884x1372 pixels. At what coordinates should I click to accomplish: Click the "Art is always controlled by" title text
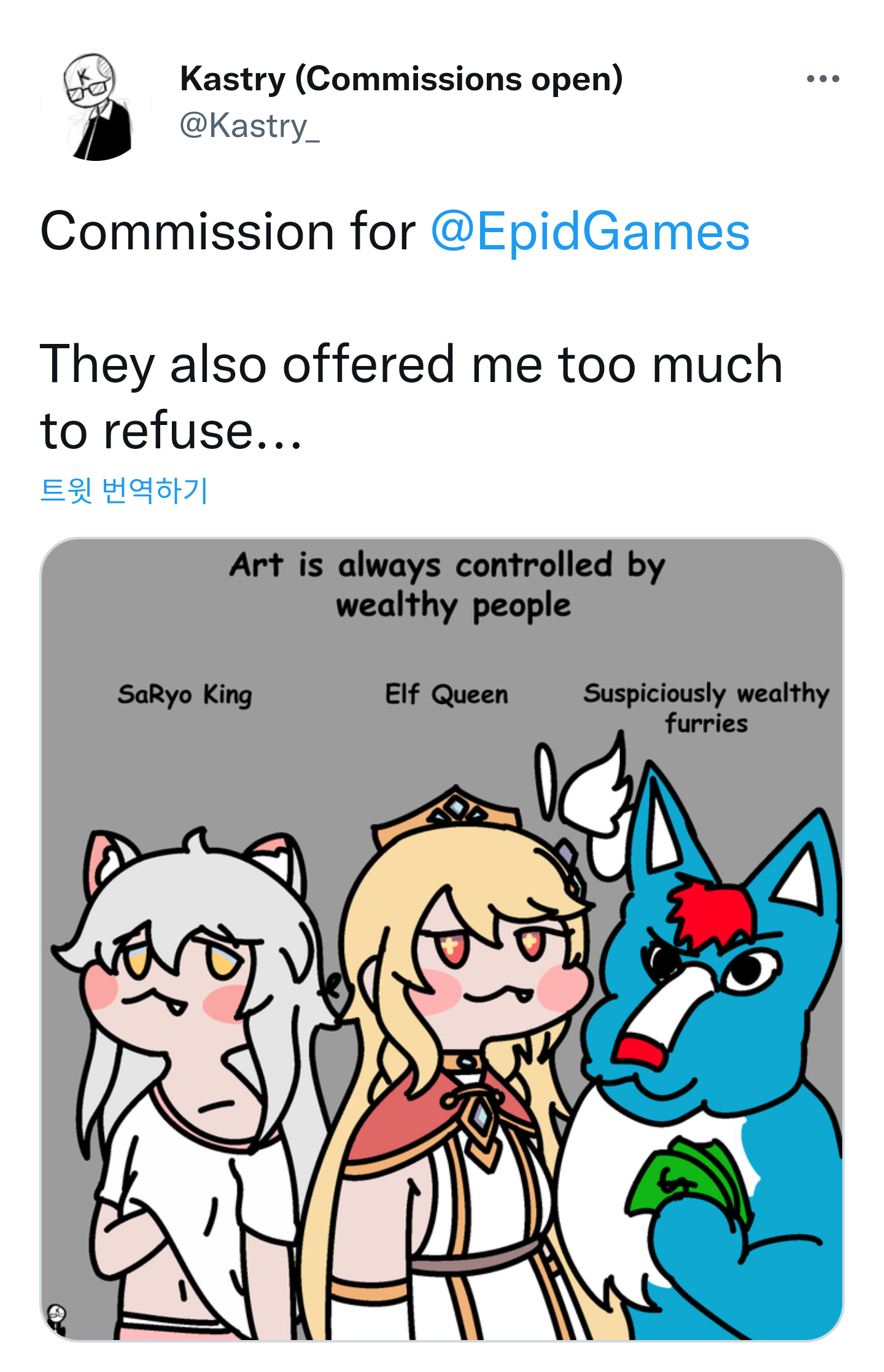448,565
